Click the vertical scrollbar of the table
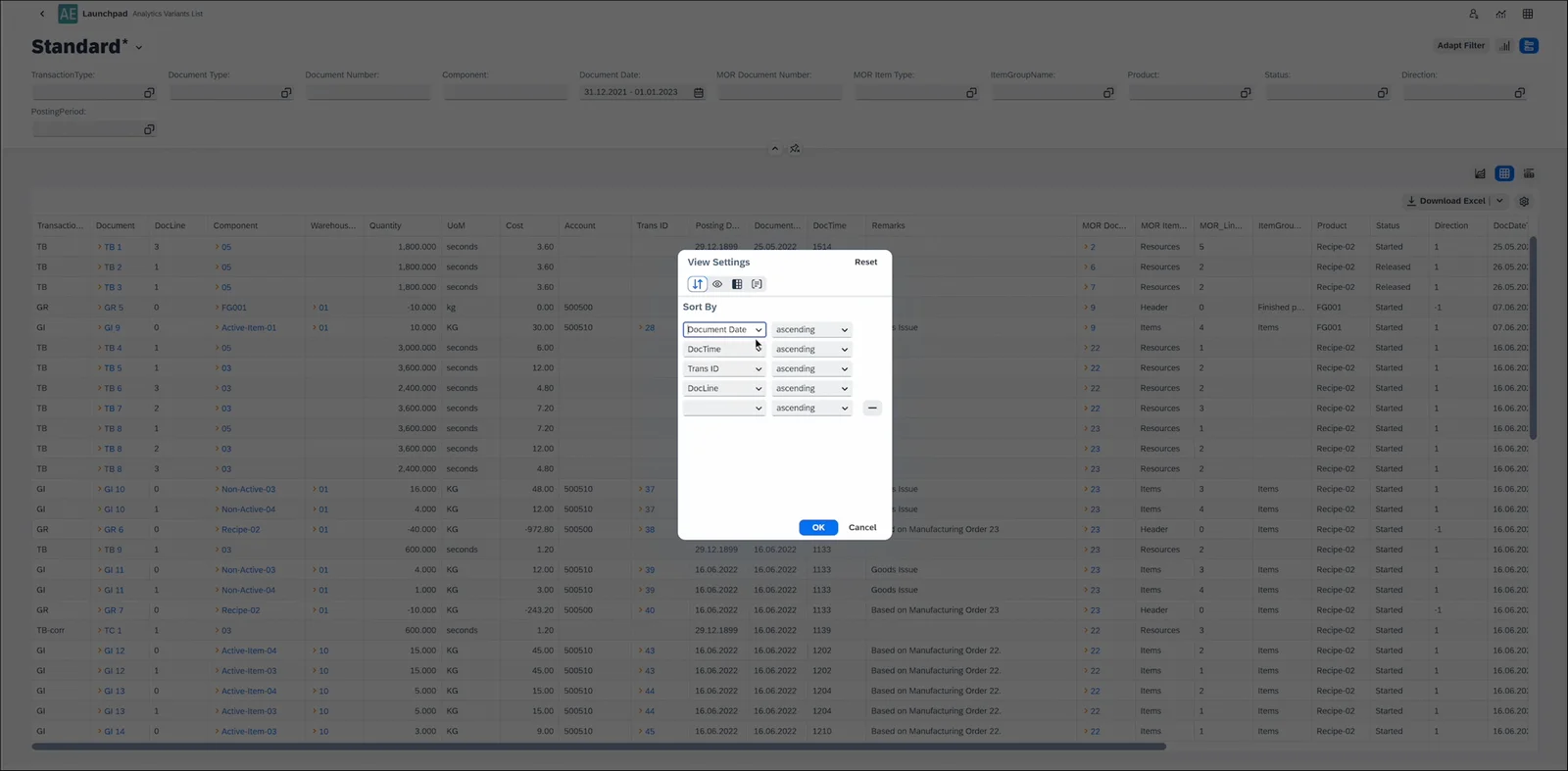1568x771 pixels. click(1533, 338)
